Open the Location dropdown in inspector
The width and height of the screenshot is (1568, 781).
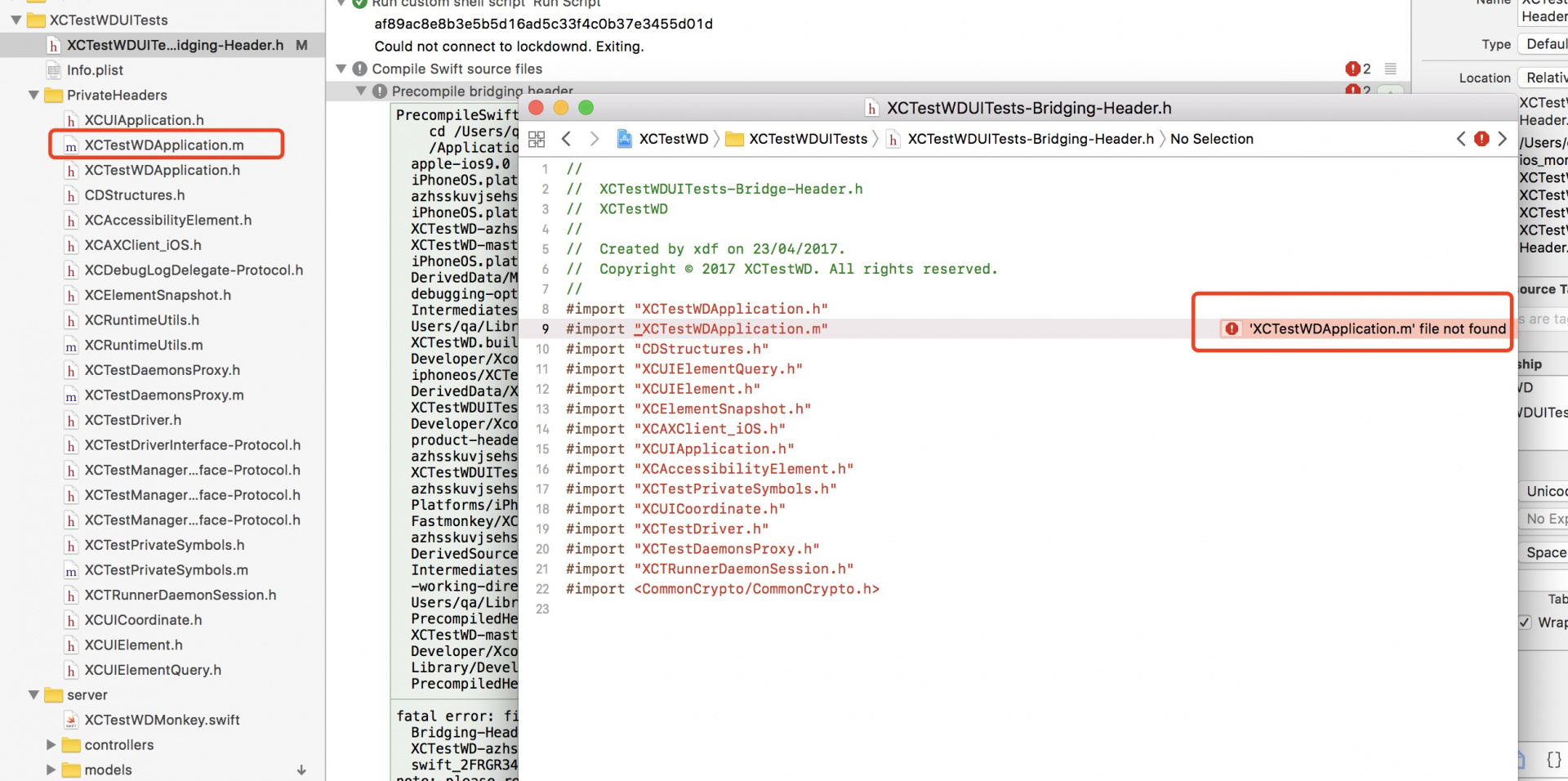click(1543, 78)
